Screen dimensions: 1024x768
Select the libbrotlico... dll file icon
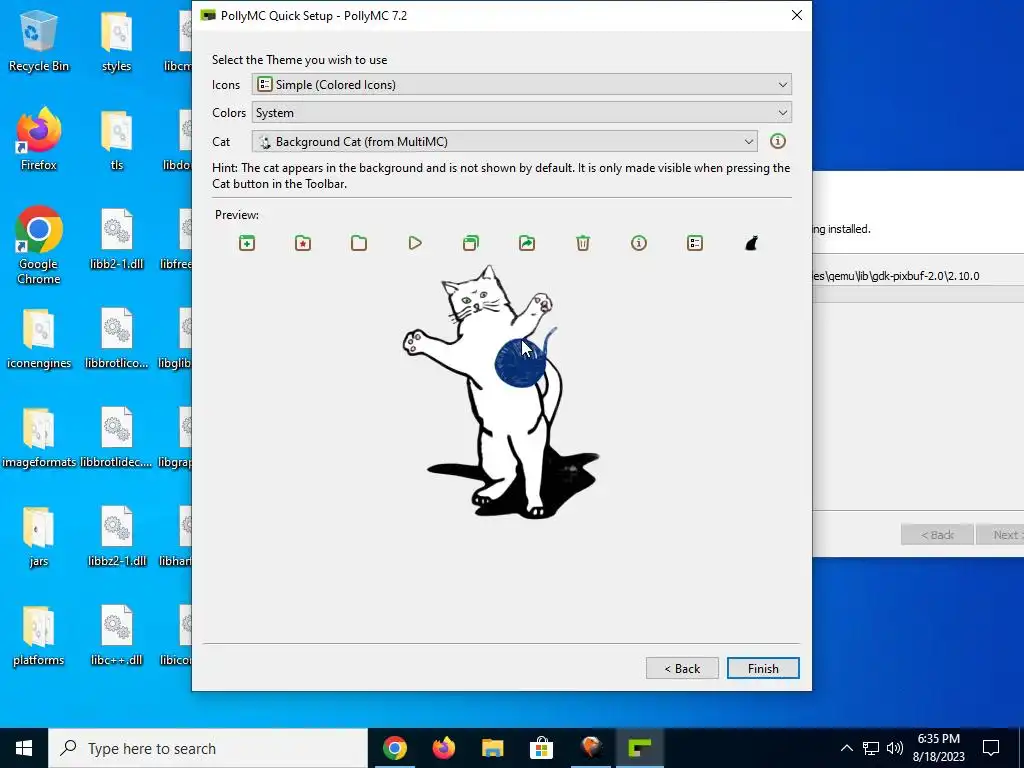click(x=116, y=338)
